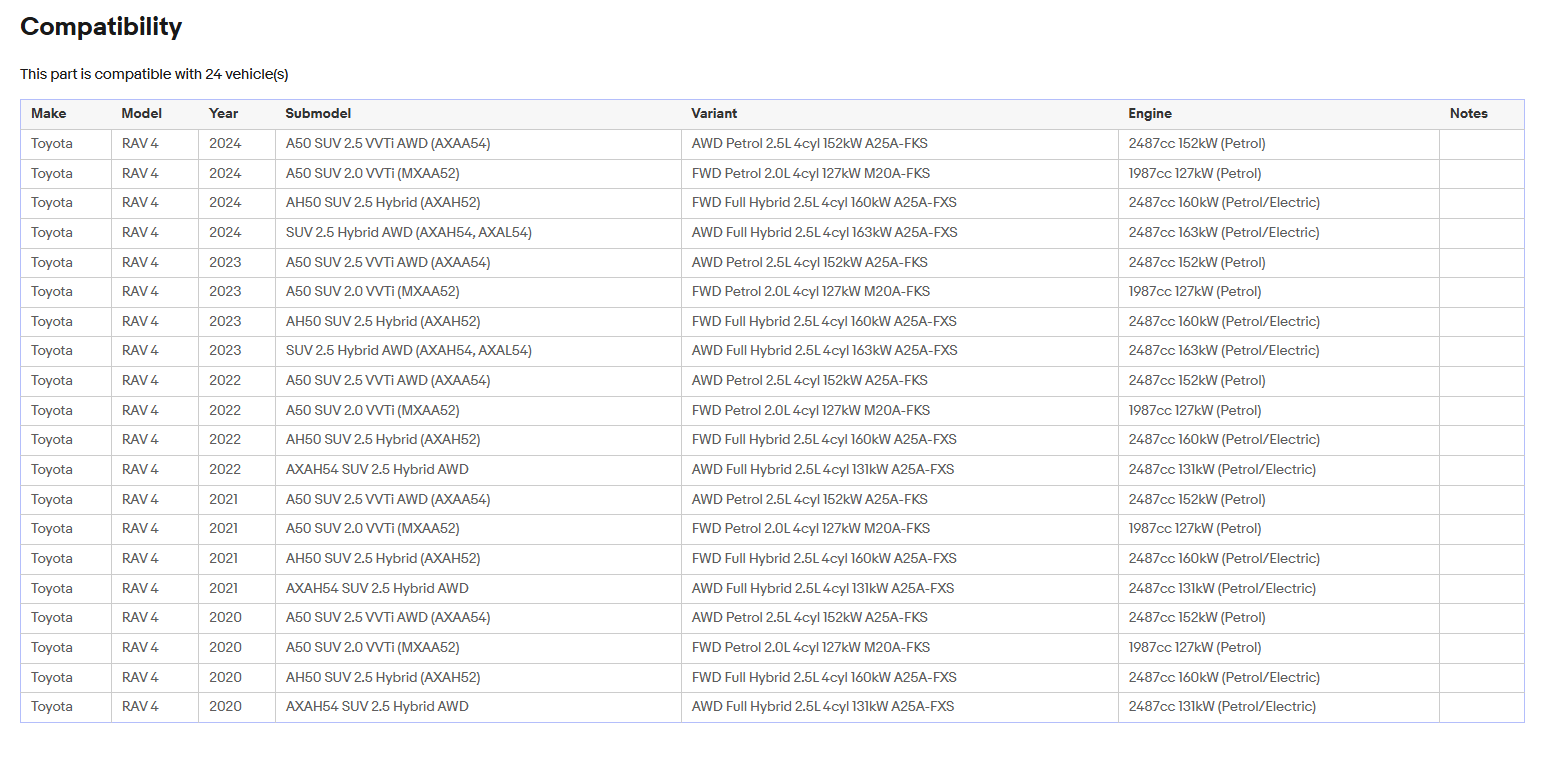Click the 2023 '2487cc 160kW (Petrol/Electric)' engine cell
This screenshot has height=775, width=1544.
point(1279,322)
